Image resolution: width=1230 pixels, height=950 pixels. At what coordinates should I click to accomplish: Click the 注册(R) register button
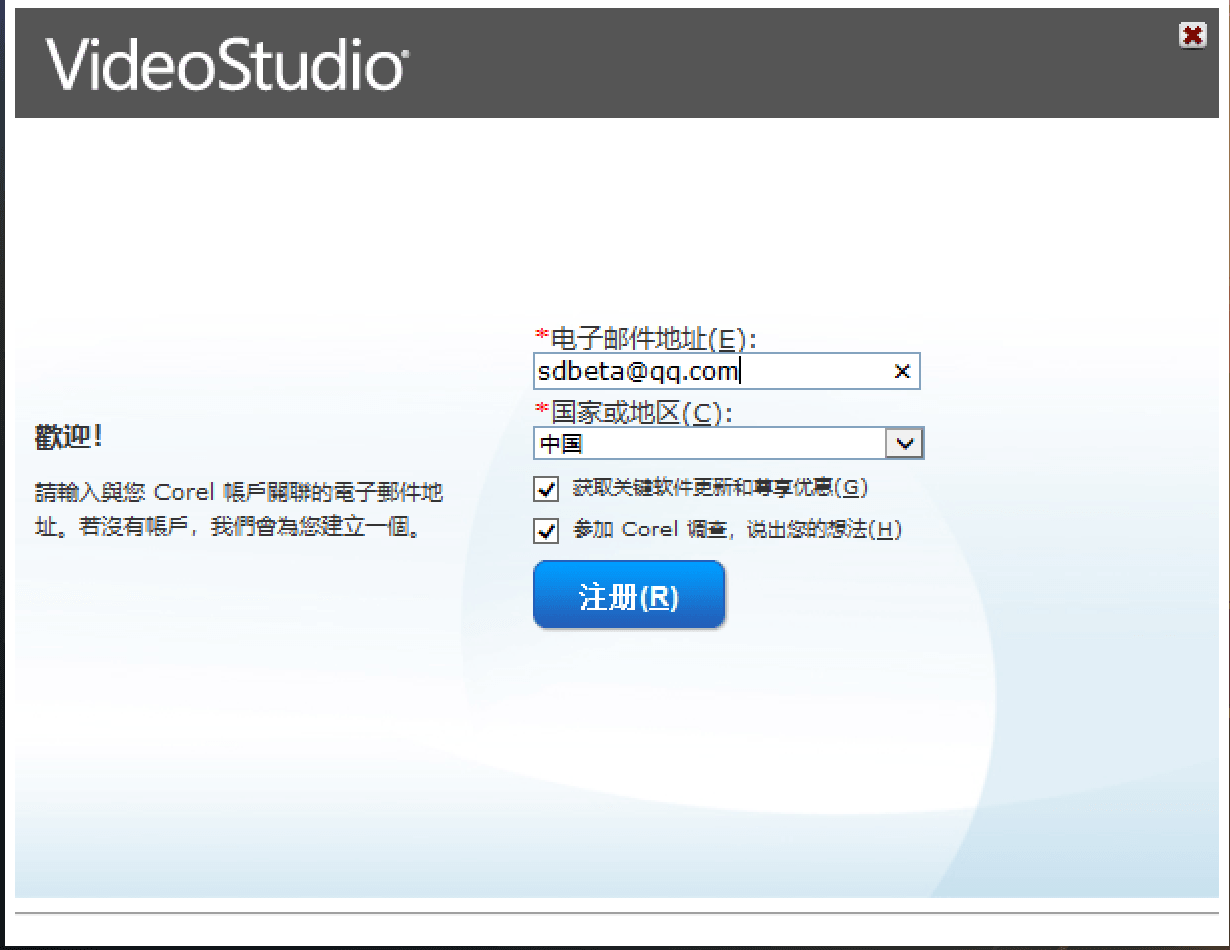tap(629, 596)
